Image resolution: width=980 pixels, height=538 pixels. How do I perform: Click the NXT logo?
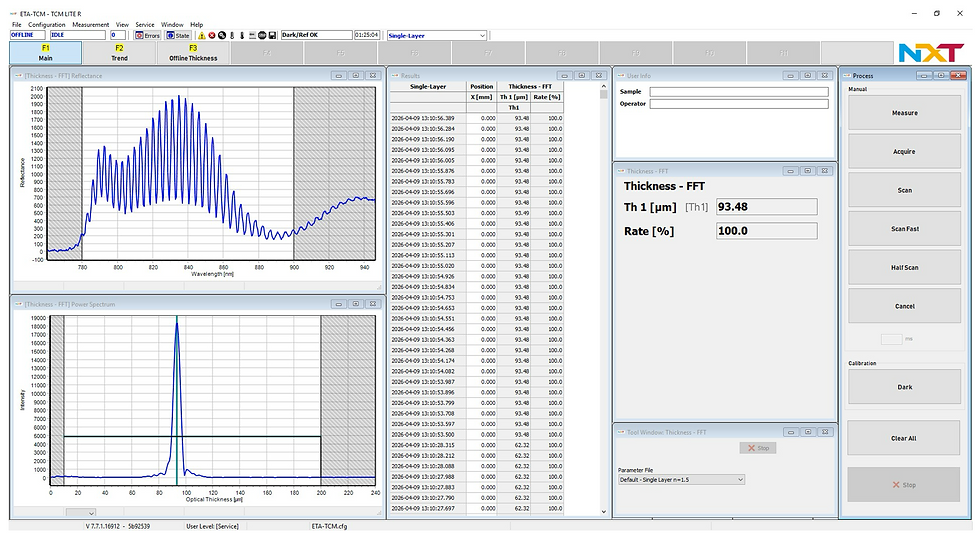point(931,53)
